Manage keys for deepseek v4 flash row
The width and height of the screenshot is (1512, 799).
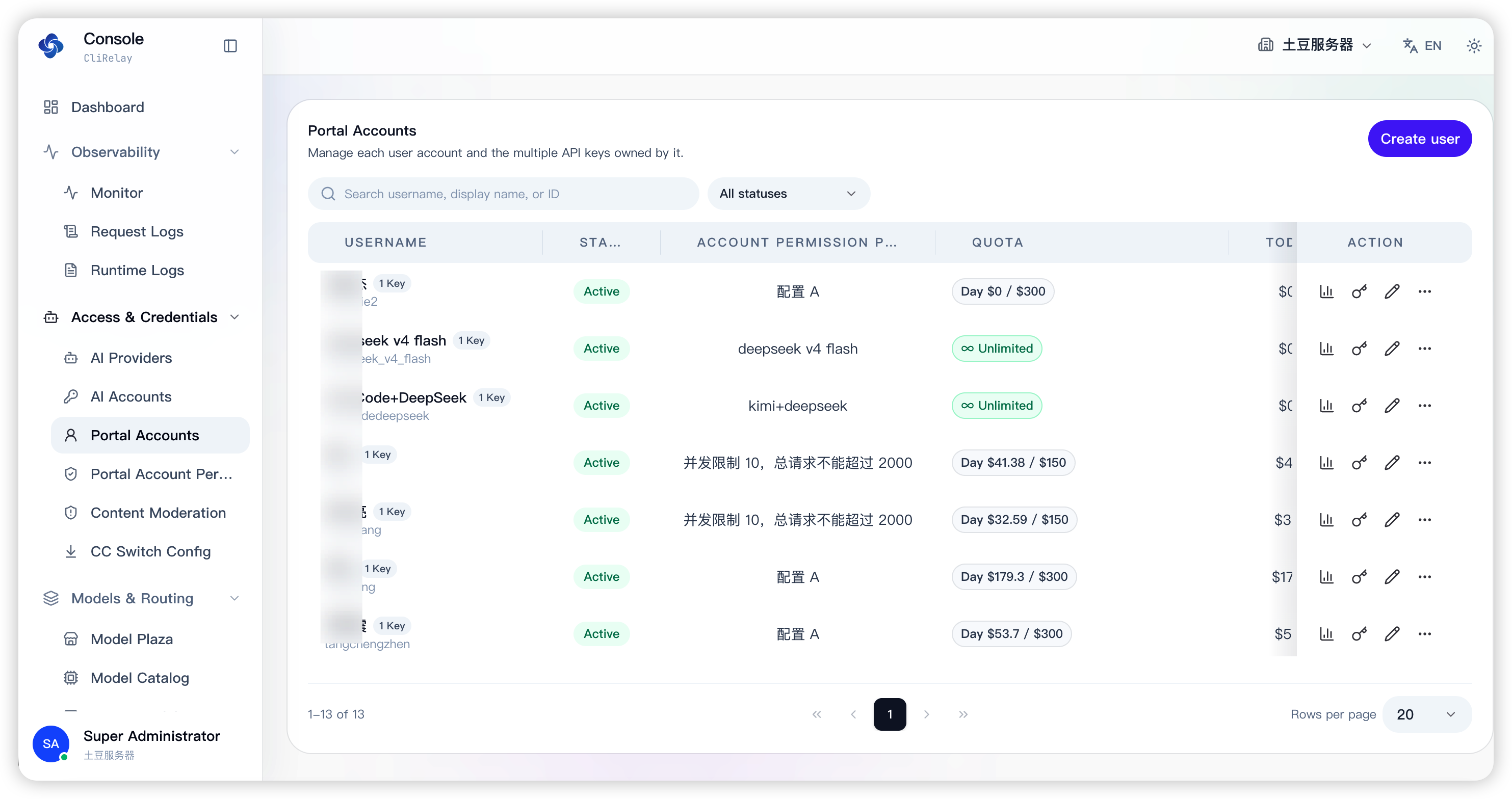pyautogui.click(x=1360, y=349)
